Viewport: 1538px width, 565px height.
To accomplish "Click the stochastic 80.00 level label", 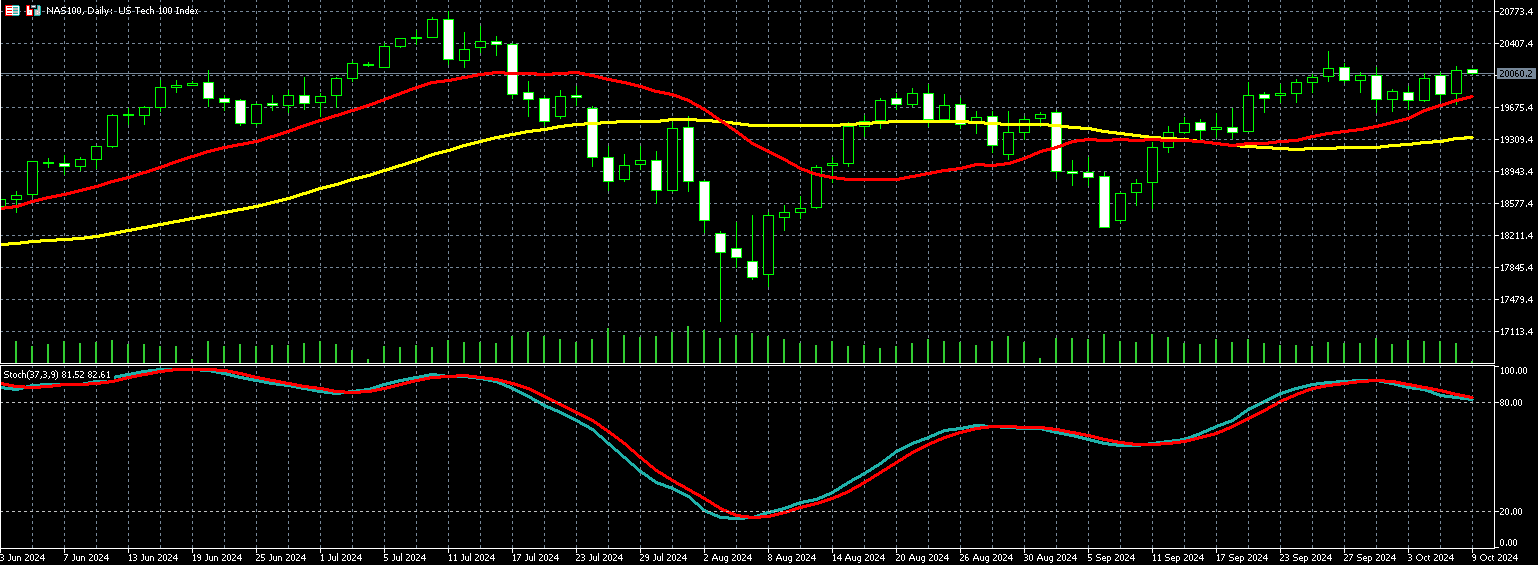I will (x=1512, y=403).
